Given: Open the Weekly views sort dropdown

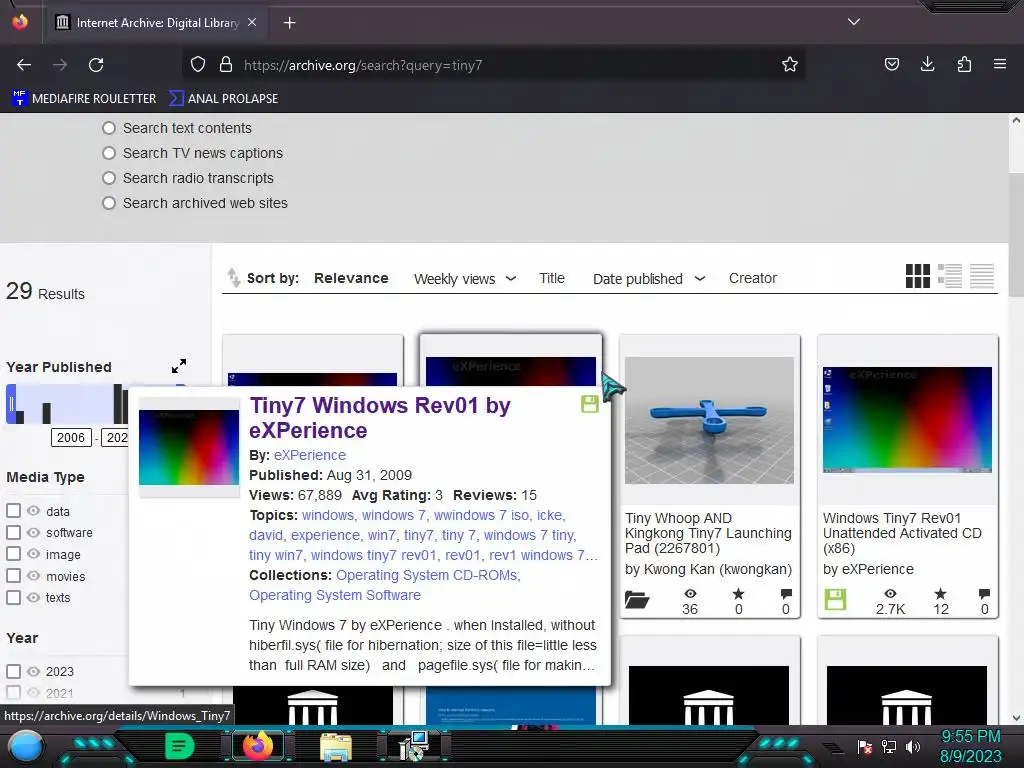Looking at the screenshot, I should point(465,279).
